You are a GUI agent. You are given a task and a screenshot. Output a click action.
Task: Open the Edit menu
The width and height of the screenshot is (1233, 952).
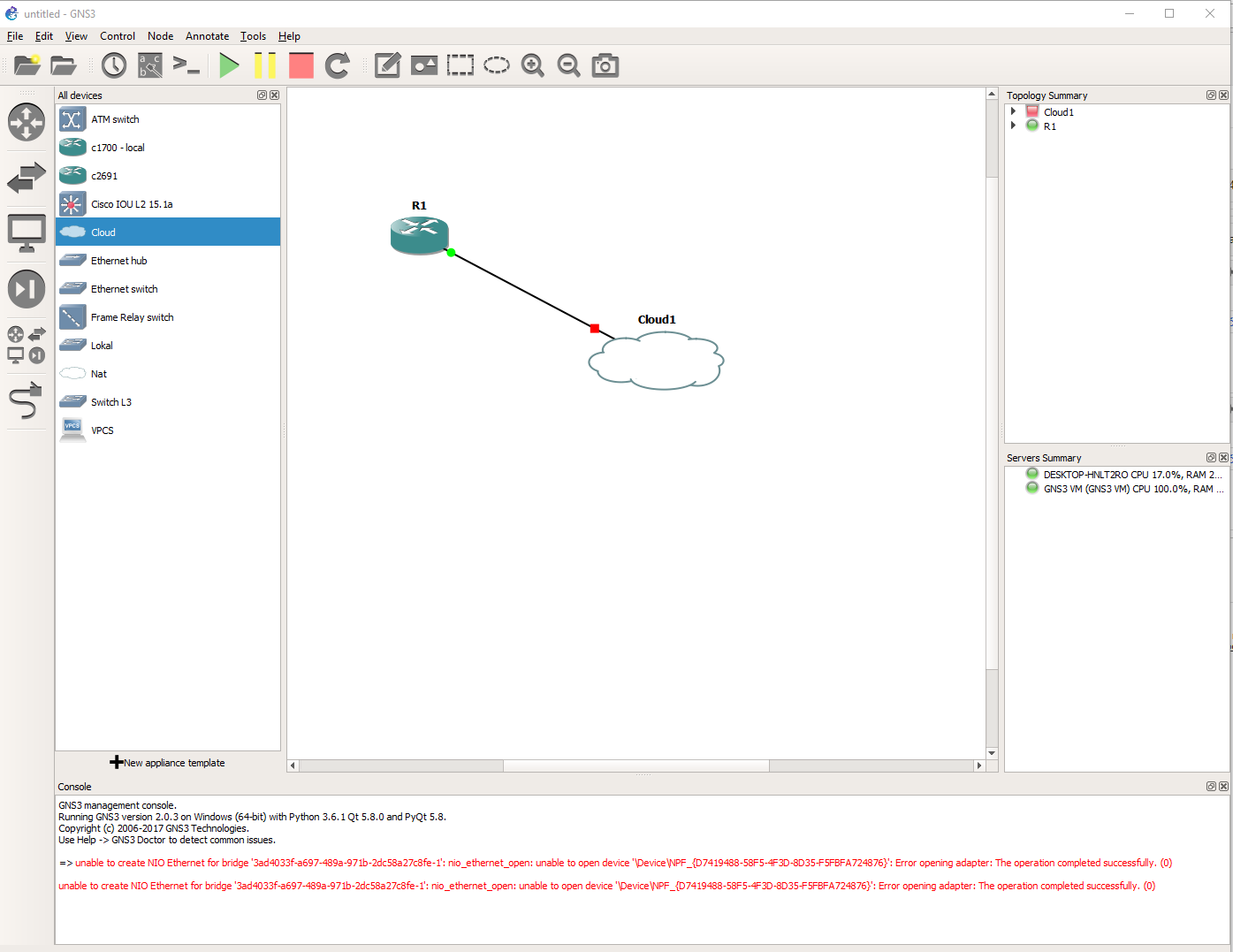click(44, 36)
